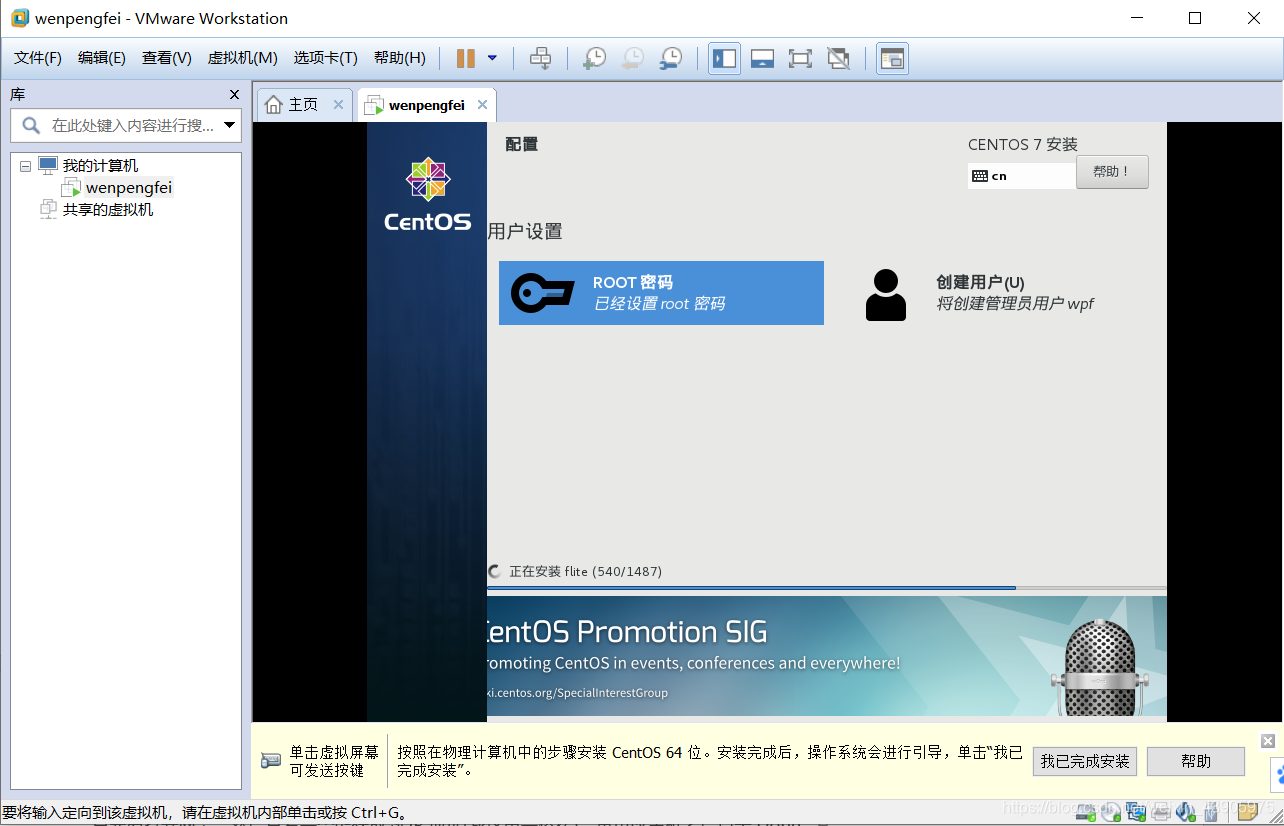Open the 选项卡(T) menu
The image size is (1284, 826).
click(325, 58)
